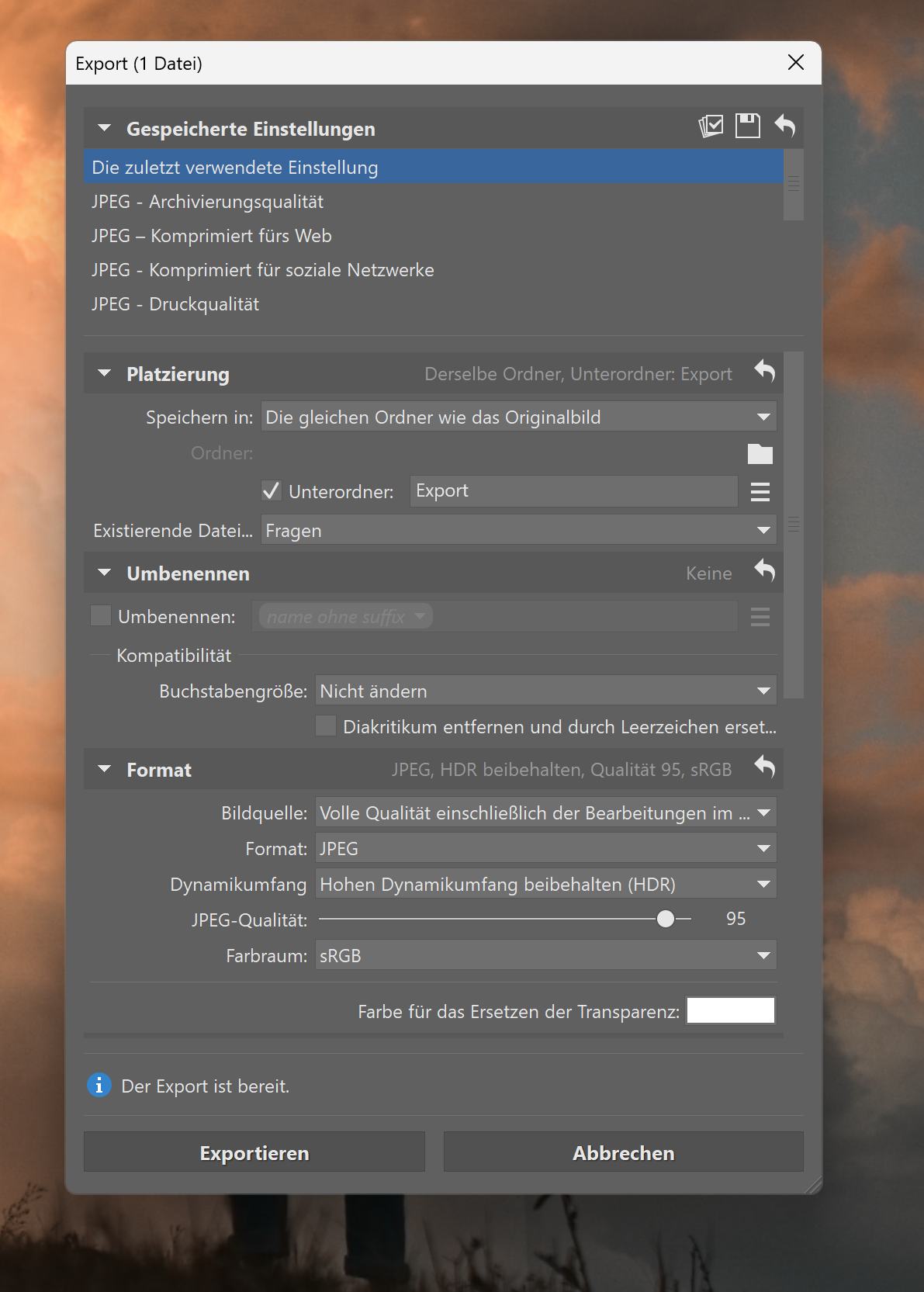
Task: Reset the Umbenennen section with its arrow
Action: click(x=765, y=571)
